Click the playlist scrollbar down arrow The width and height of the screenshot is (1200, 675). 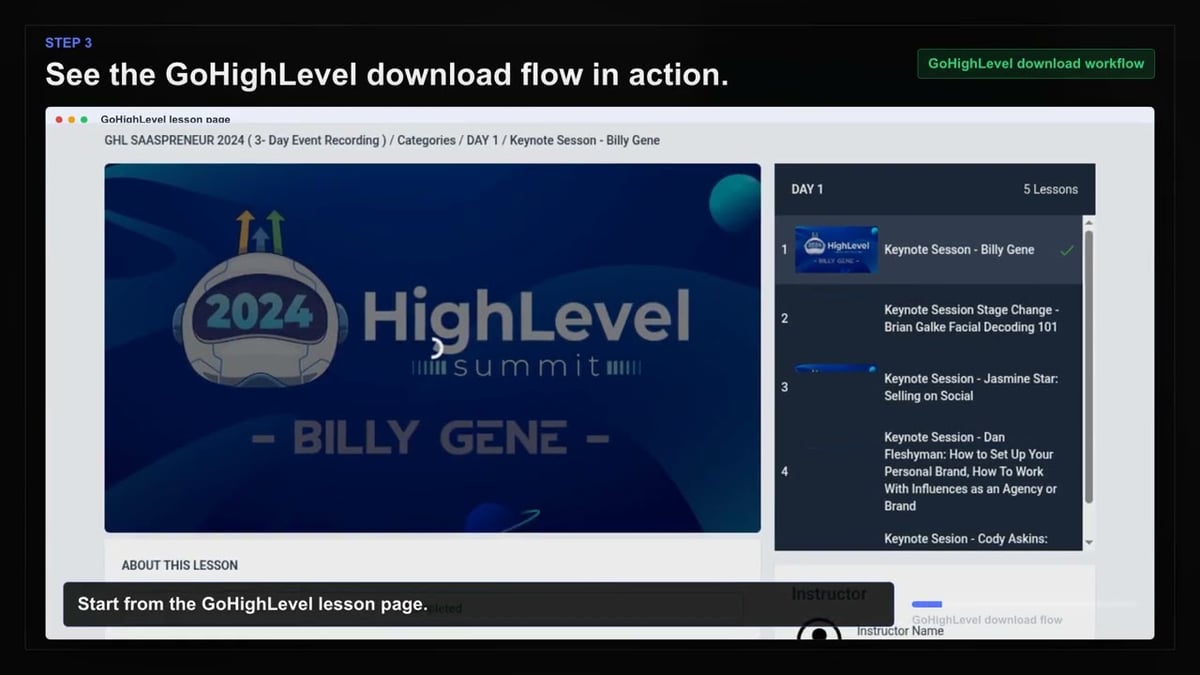(1089, 543)
